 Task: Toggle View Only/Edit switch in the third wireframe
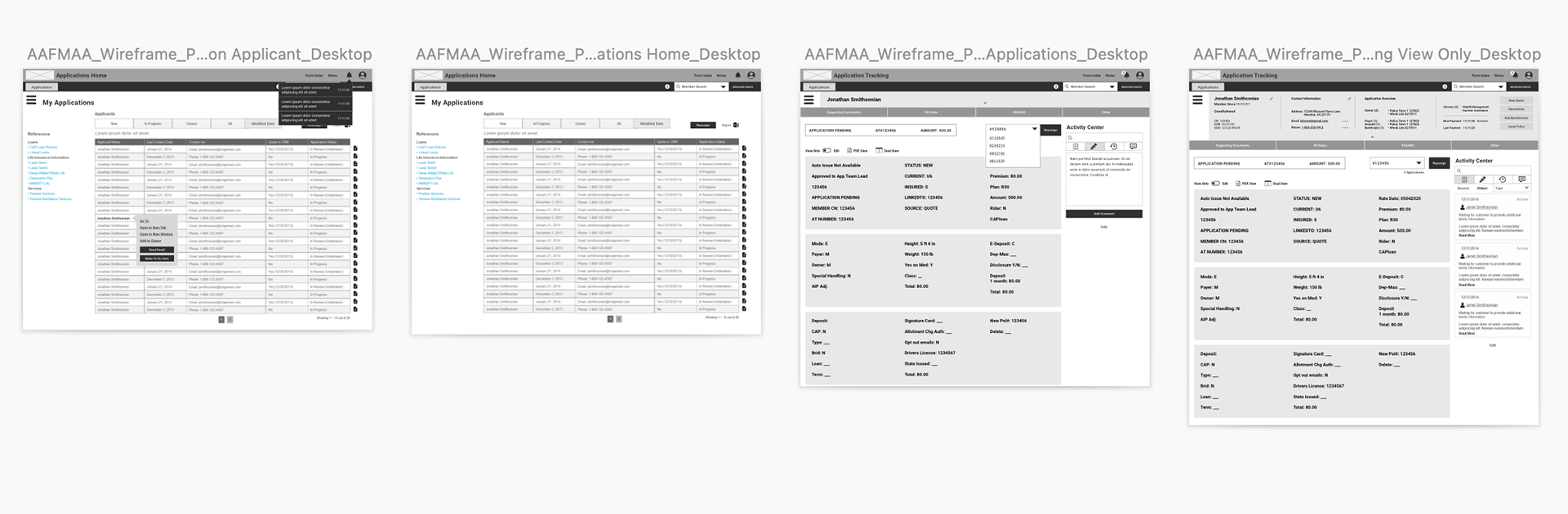click(x=826, y=150)
